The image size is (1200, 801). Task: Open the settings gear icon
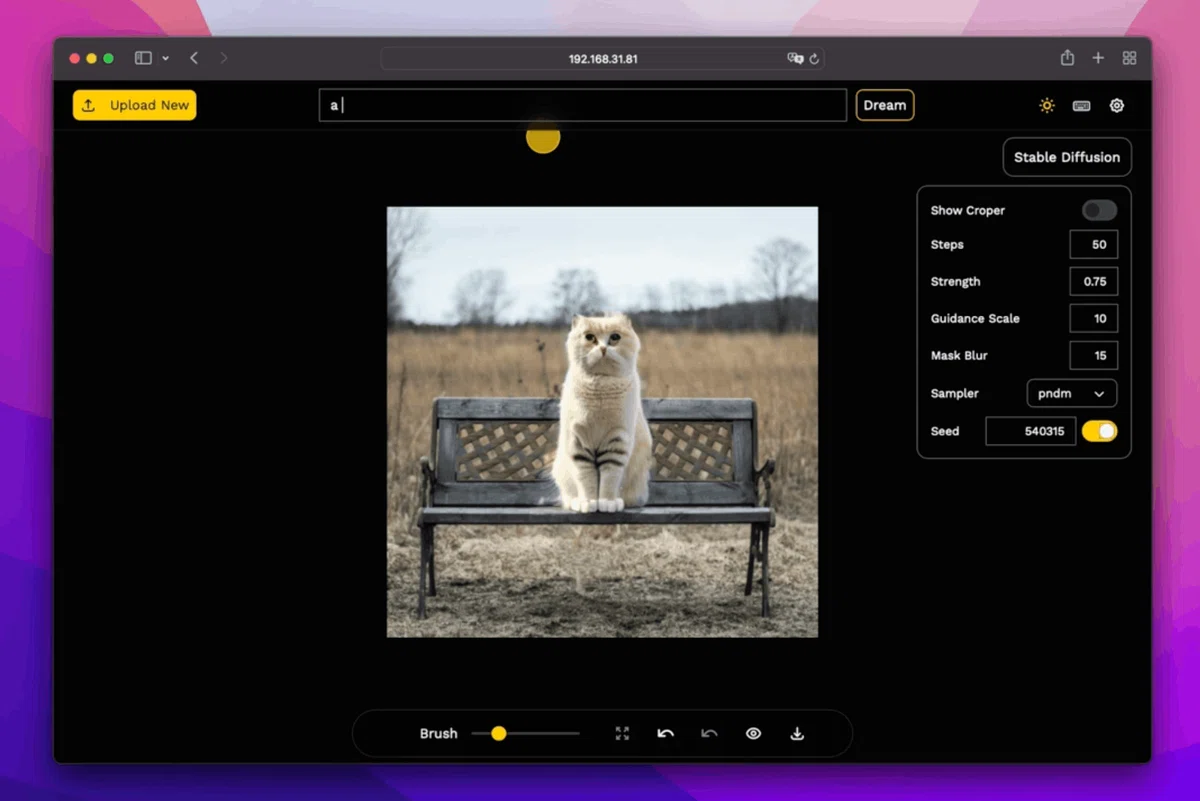tap(1117, 105)
